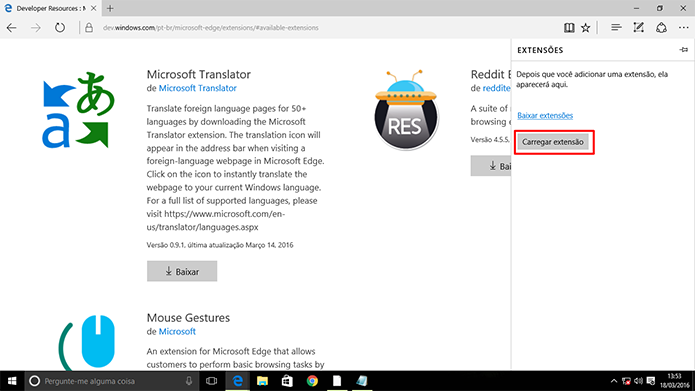Open the More actions ellipsis menu
Screen dimensions: 695x391
(x=683, y=28)
